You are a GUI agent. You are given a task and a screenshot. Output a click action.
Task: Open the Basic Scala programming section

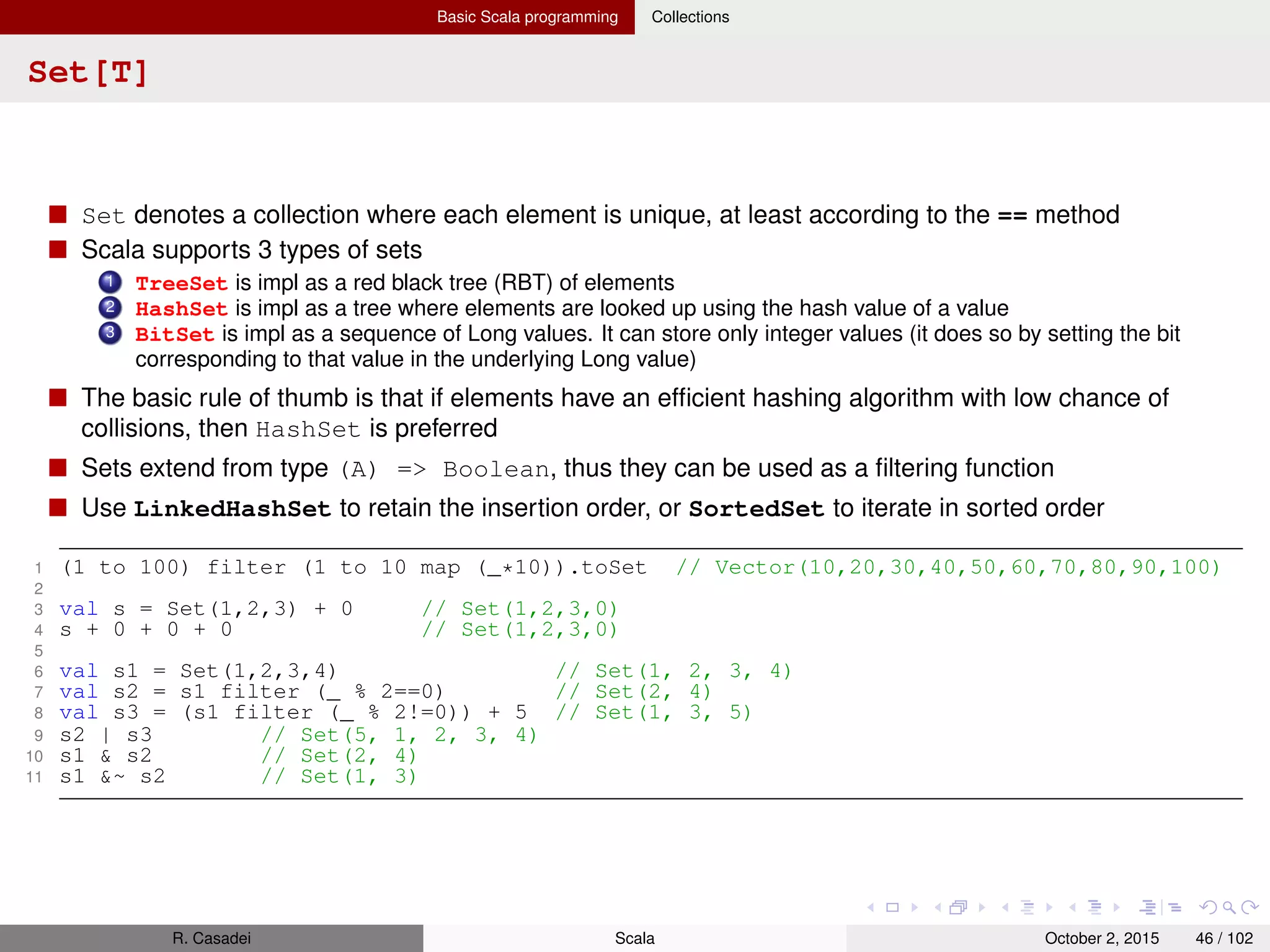point(527,17)
